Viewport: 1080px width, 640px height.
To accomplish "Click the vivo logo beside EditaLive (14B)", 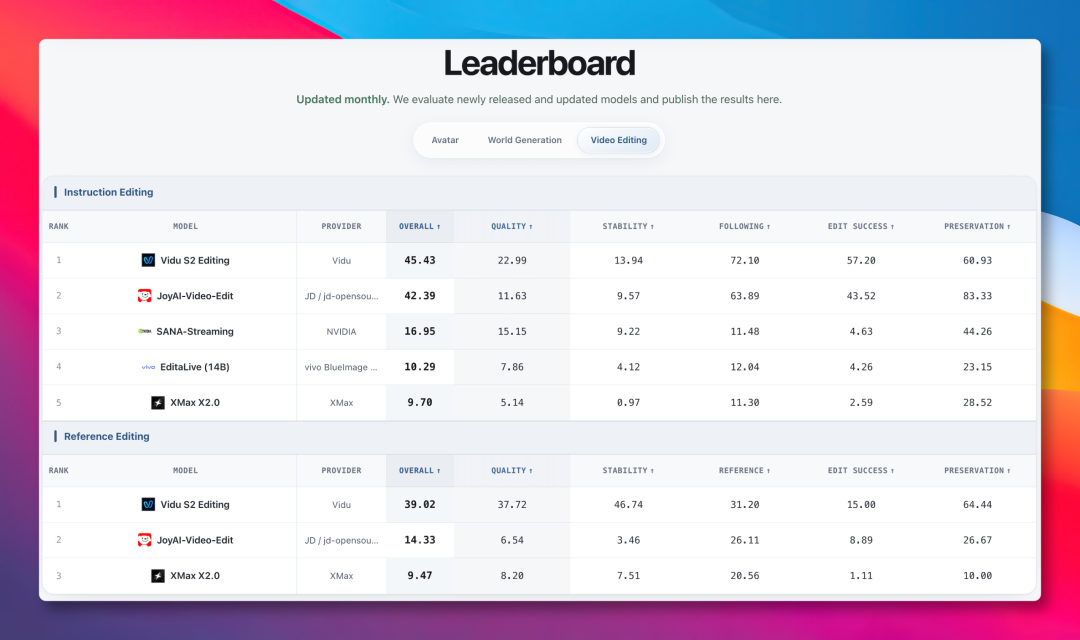I will (148, 367).
